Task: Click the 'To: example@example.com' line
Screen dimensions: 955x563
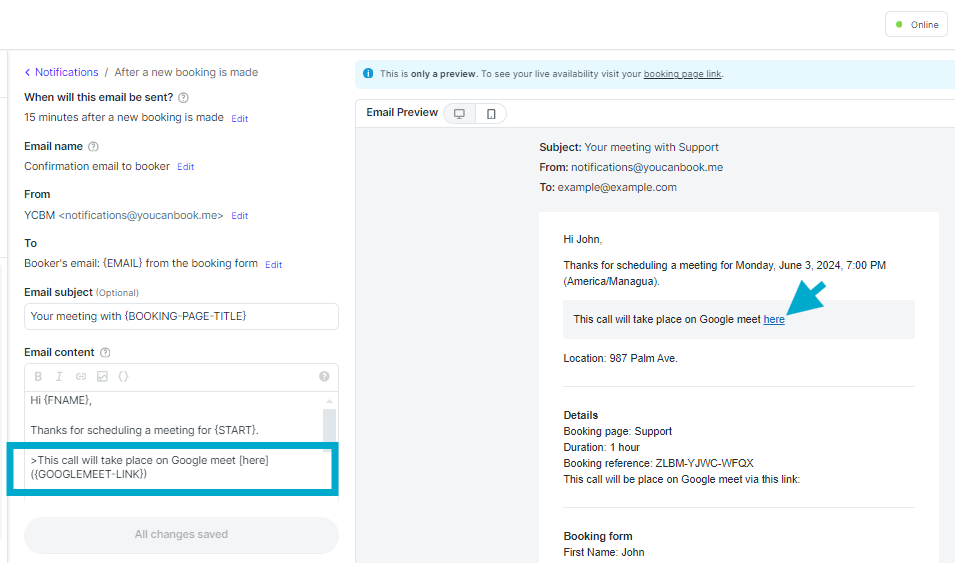Action: pyautogui.click(x=608, y=187)
